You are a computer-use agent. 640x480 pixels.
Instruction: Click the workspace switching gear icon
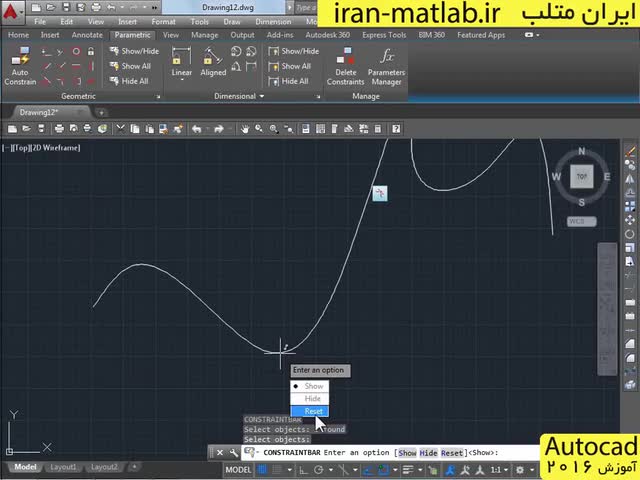(x=520, y=470)
